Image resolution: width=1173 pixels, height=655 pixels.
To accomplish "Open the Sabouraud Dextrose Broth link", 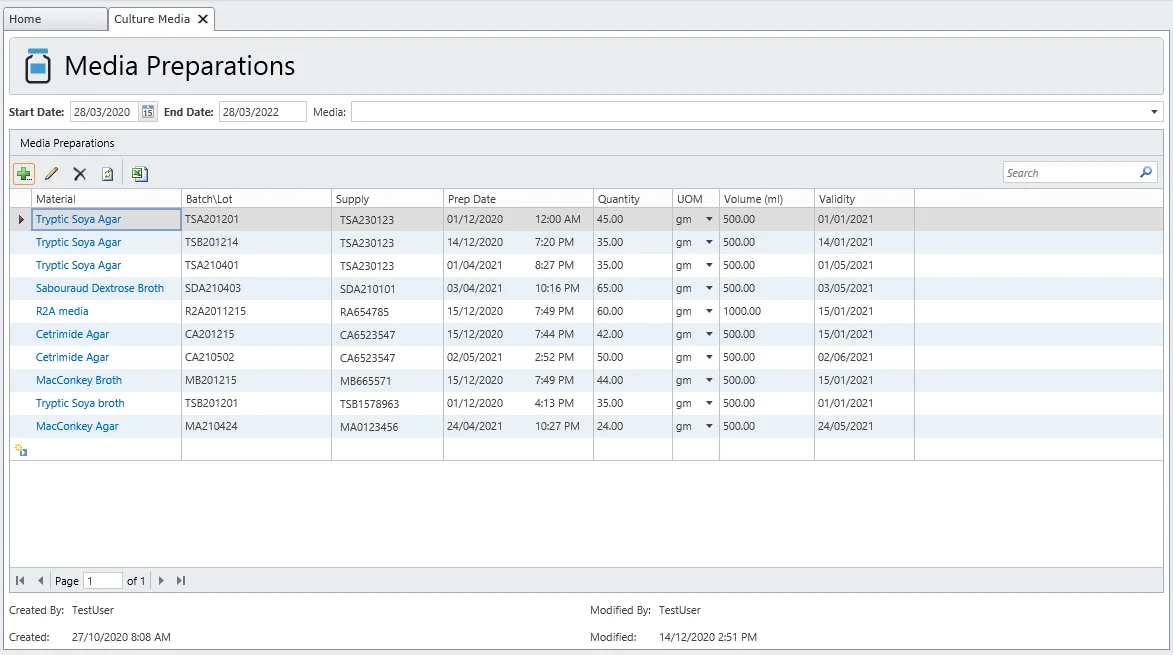I will click(x=100, y=289).
